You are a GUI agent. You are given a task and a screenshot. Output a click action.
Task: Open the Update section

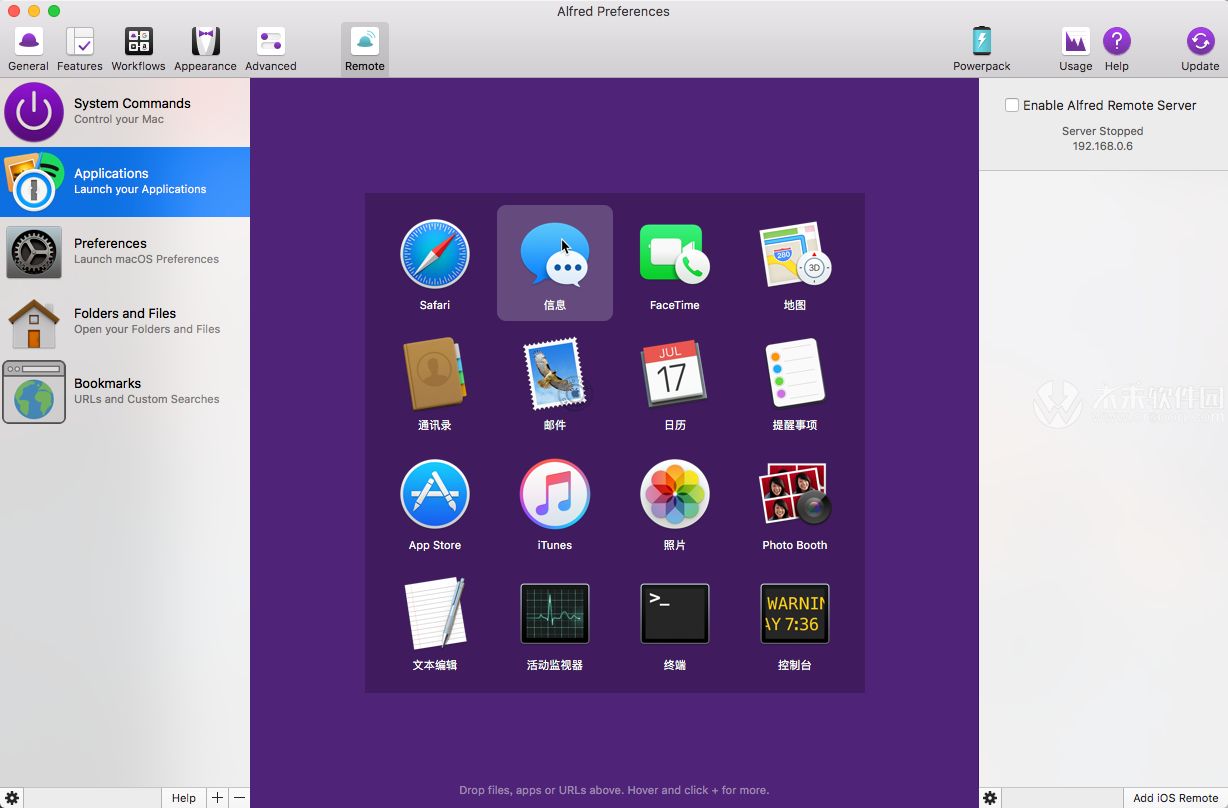(1200, 49)
